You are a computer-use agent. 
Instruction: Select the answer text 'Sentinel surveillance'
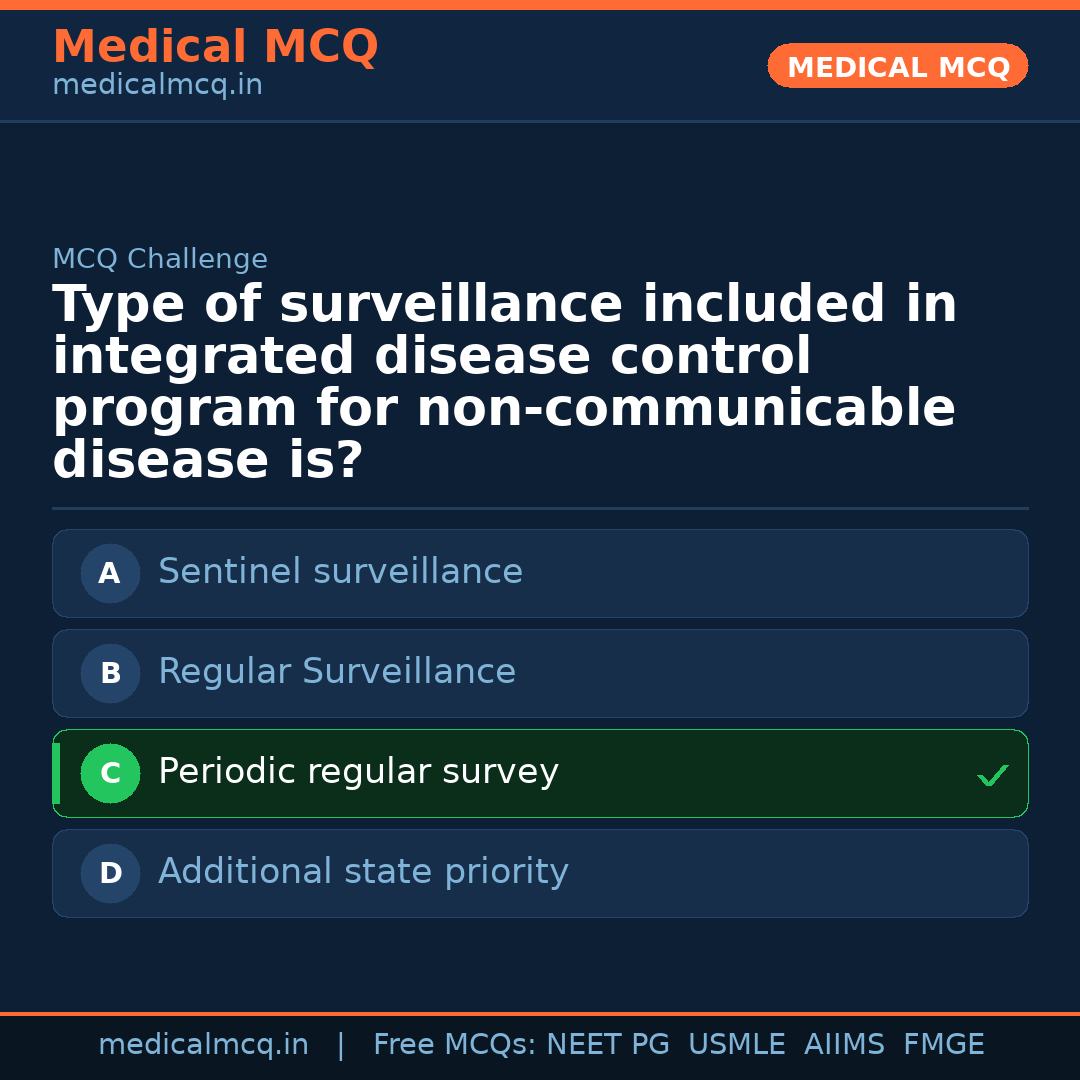[x=340, y=572]
